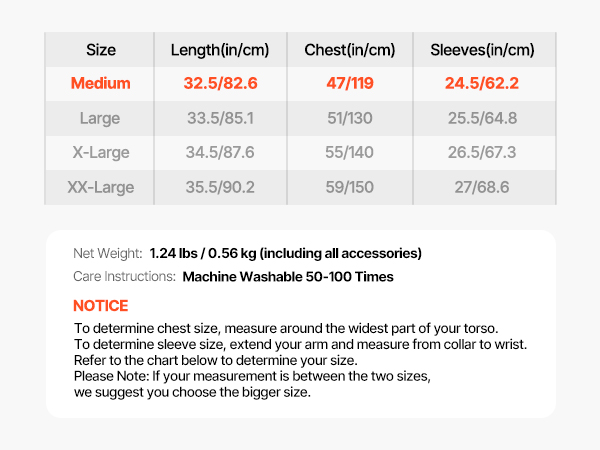Select the highlighted Medium size row label
This screenshot has width=600, height=450.
click(x=100, y=83)
